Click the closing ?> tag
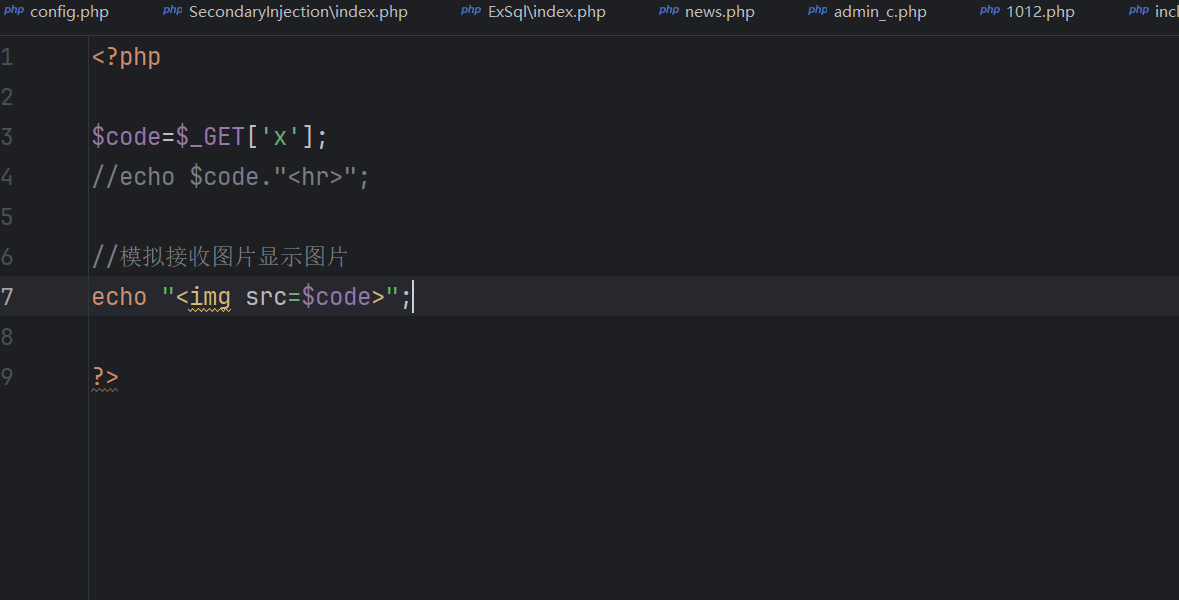Image resolution: width=1179 pixels, height=600 pixels. coord(105,376)
